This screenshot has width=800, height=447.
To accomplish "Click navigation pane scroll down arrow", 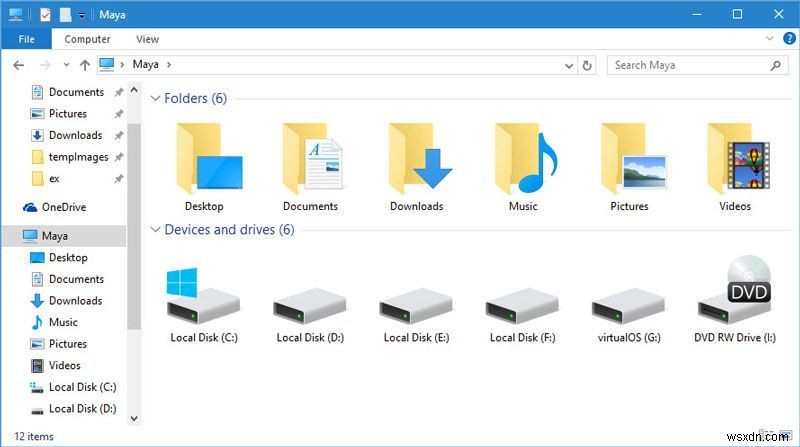I will (x=134, y=418).
